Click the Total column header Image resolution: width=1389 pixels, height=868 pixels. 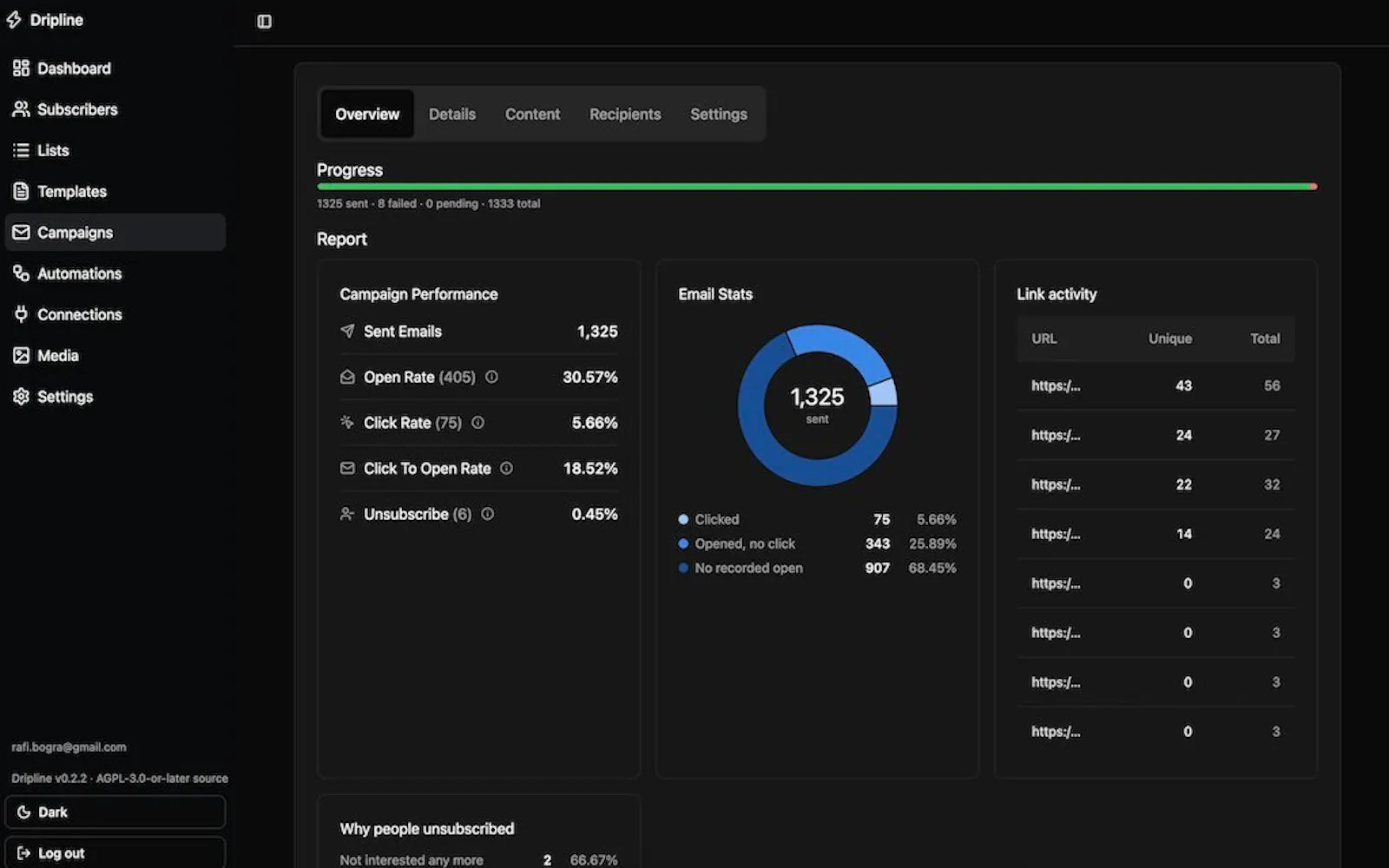[1265, 339]
